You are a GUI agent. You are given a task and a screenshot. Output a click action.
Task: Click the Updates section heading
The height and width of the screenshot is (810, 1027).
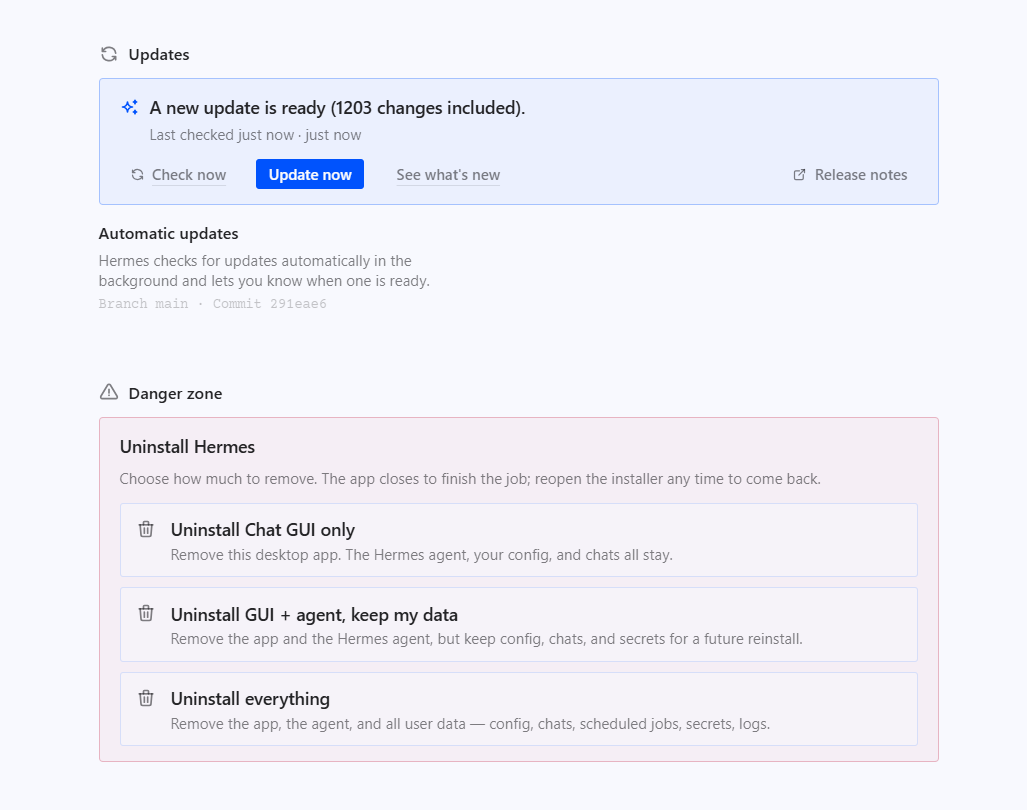[x=159, y=54]
